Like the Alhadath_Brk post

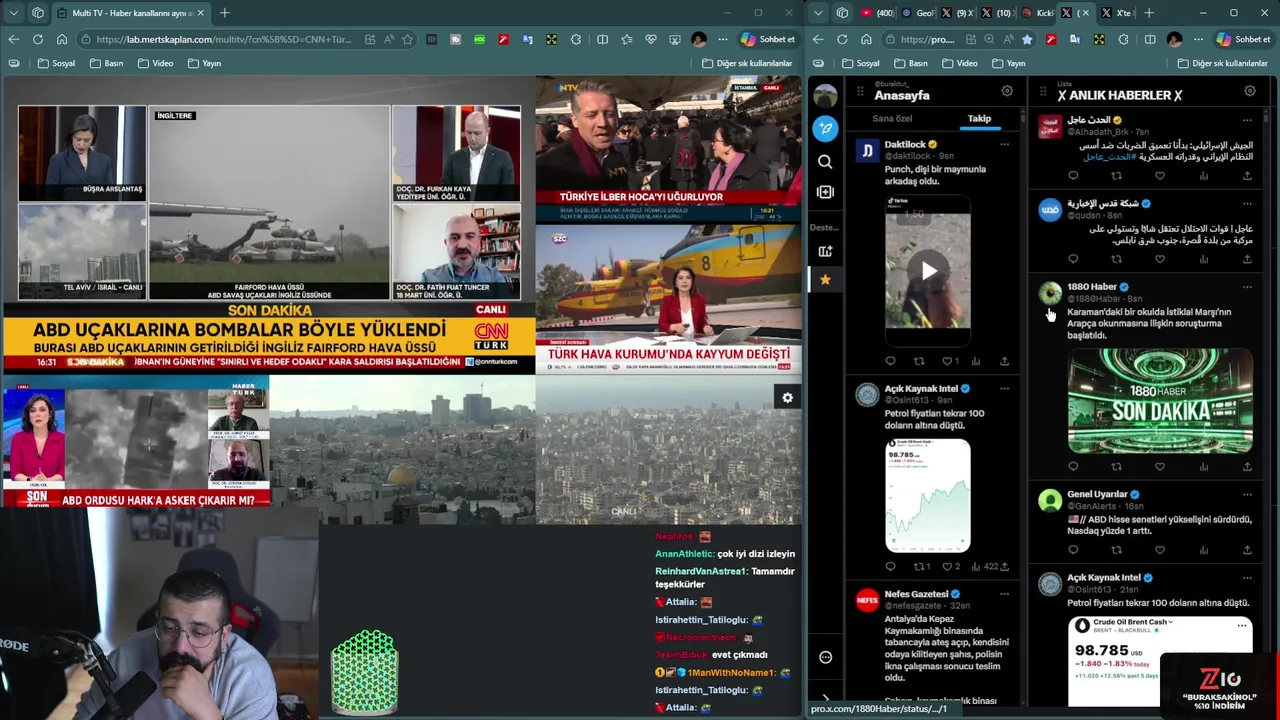[1160, 176]
